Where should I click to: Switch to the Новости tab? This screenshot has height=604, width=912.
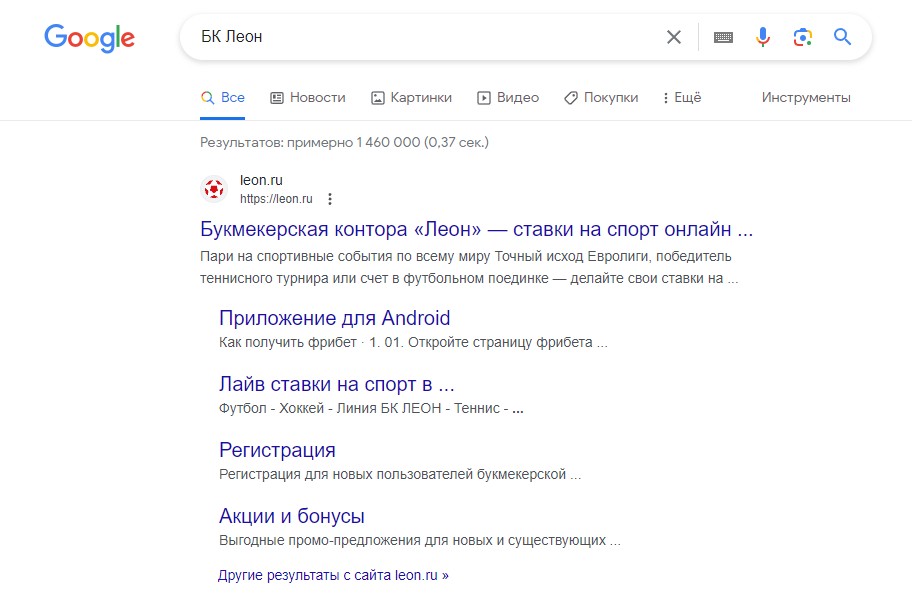tap(308, 98)
